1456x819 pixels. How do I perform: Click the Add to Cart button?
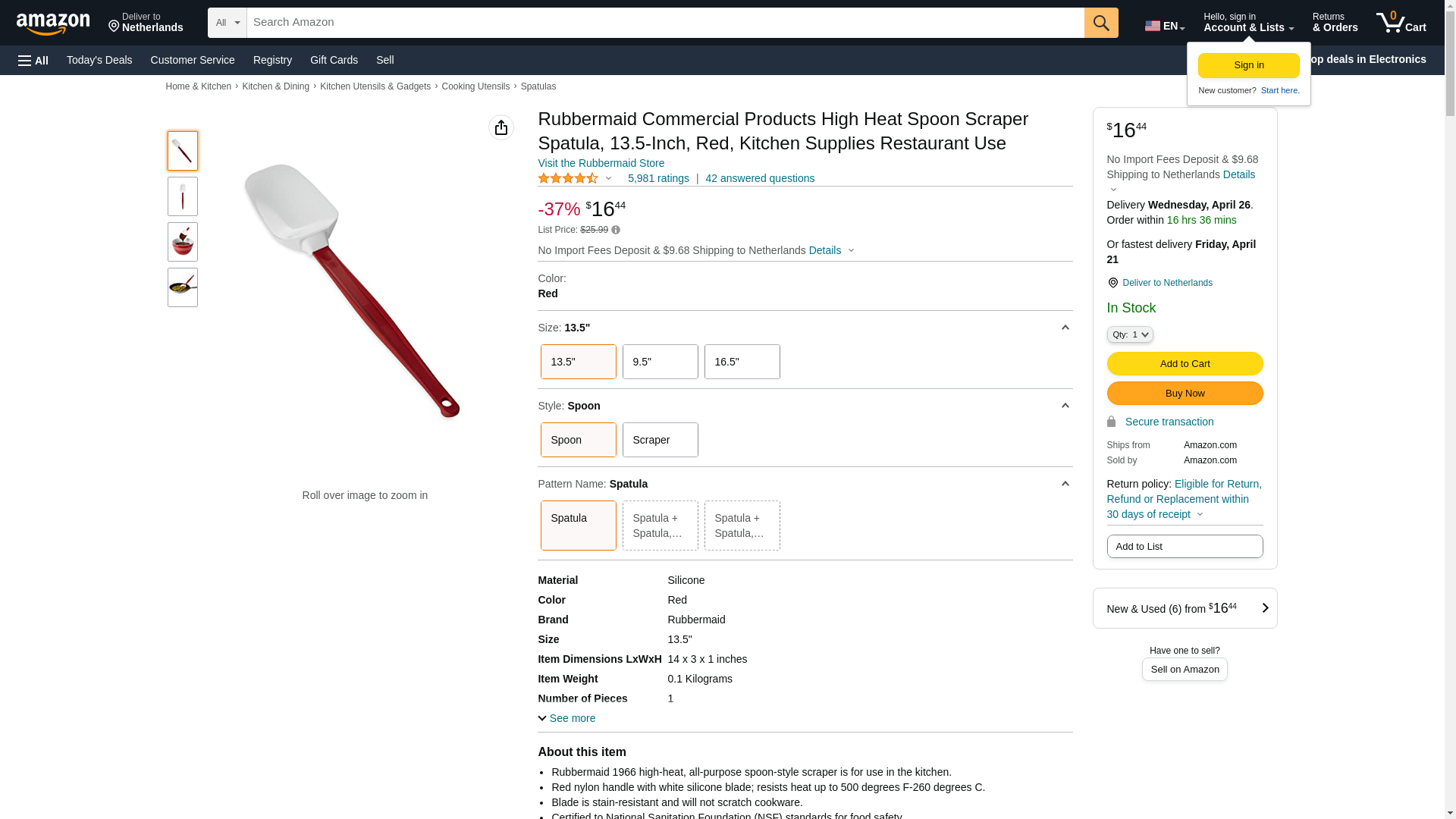[x=1185, y=364]
